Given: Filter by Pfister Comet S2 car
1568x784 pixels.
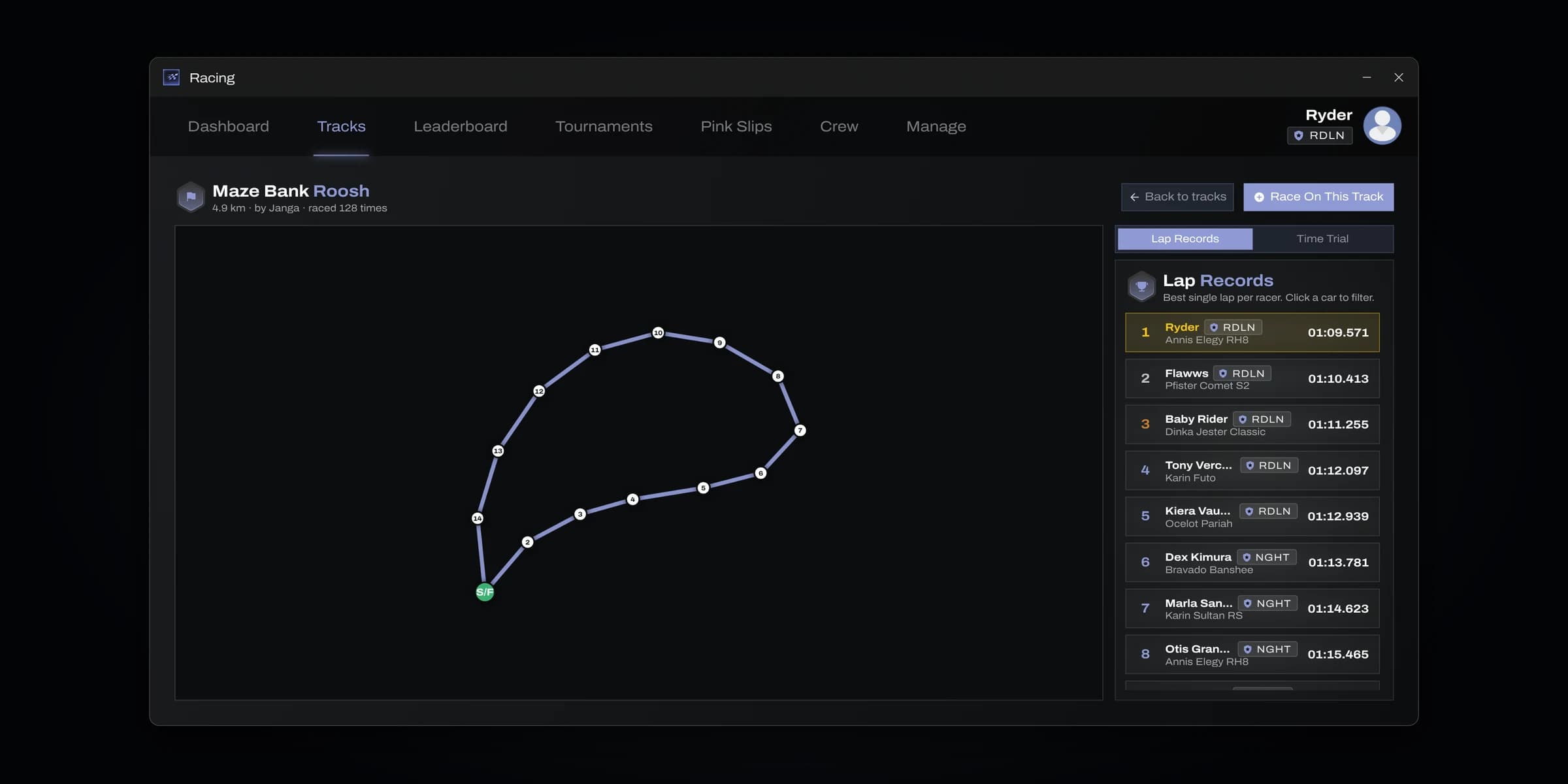Looking at the screenshot, I should click(x=1207, y=385).
